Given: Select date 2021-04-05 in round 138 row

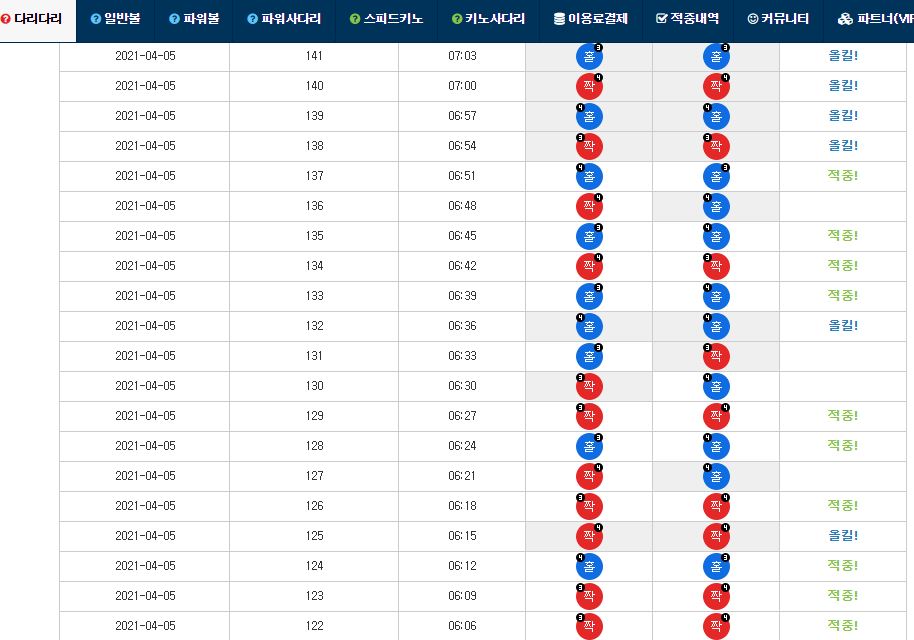Looking at the screenshot, I should (145, 146).
